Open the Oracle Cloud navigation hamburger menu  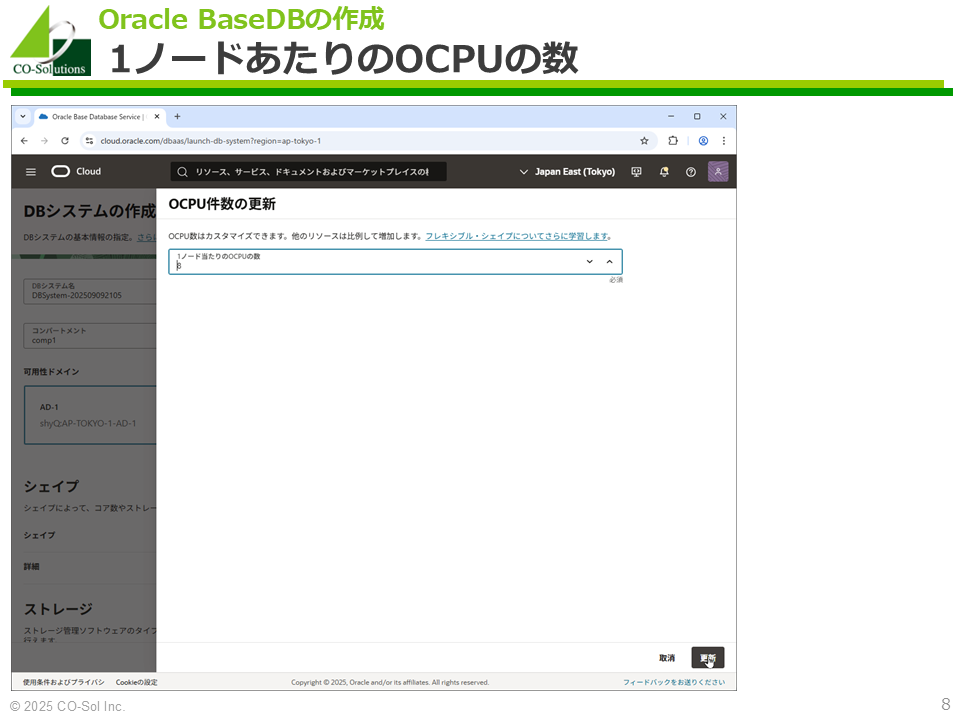pos(31,172)
